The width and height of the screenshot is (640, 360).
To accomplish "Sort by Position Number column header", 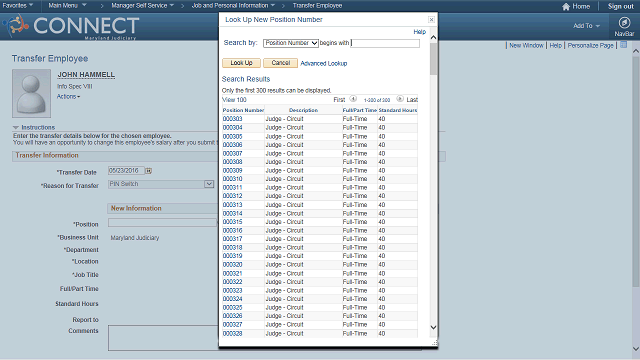I will (243, 110).
